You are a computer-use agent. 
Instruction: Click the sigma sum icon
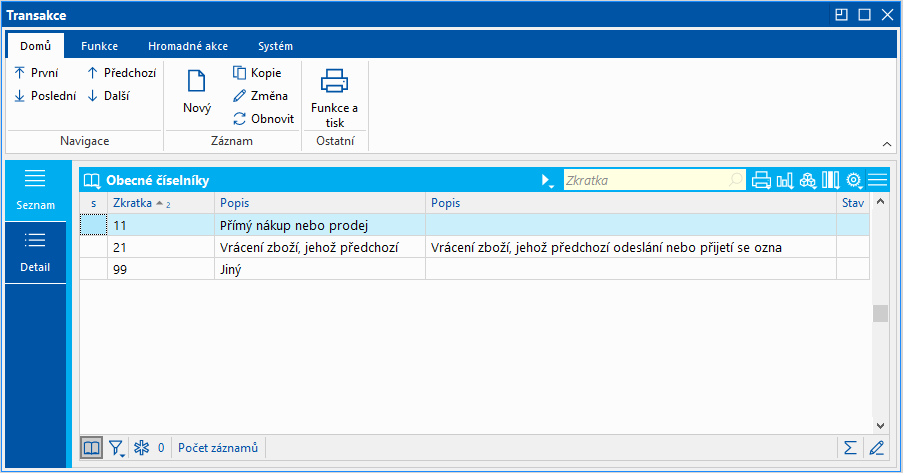[x=850, y=448]
